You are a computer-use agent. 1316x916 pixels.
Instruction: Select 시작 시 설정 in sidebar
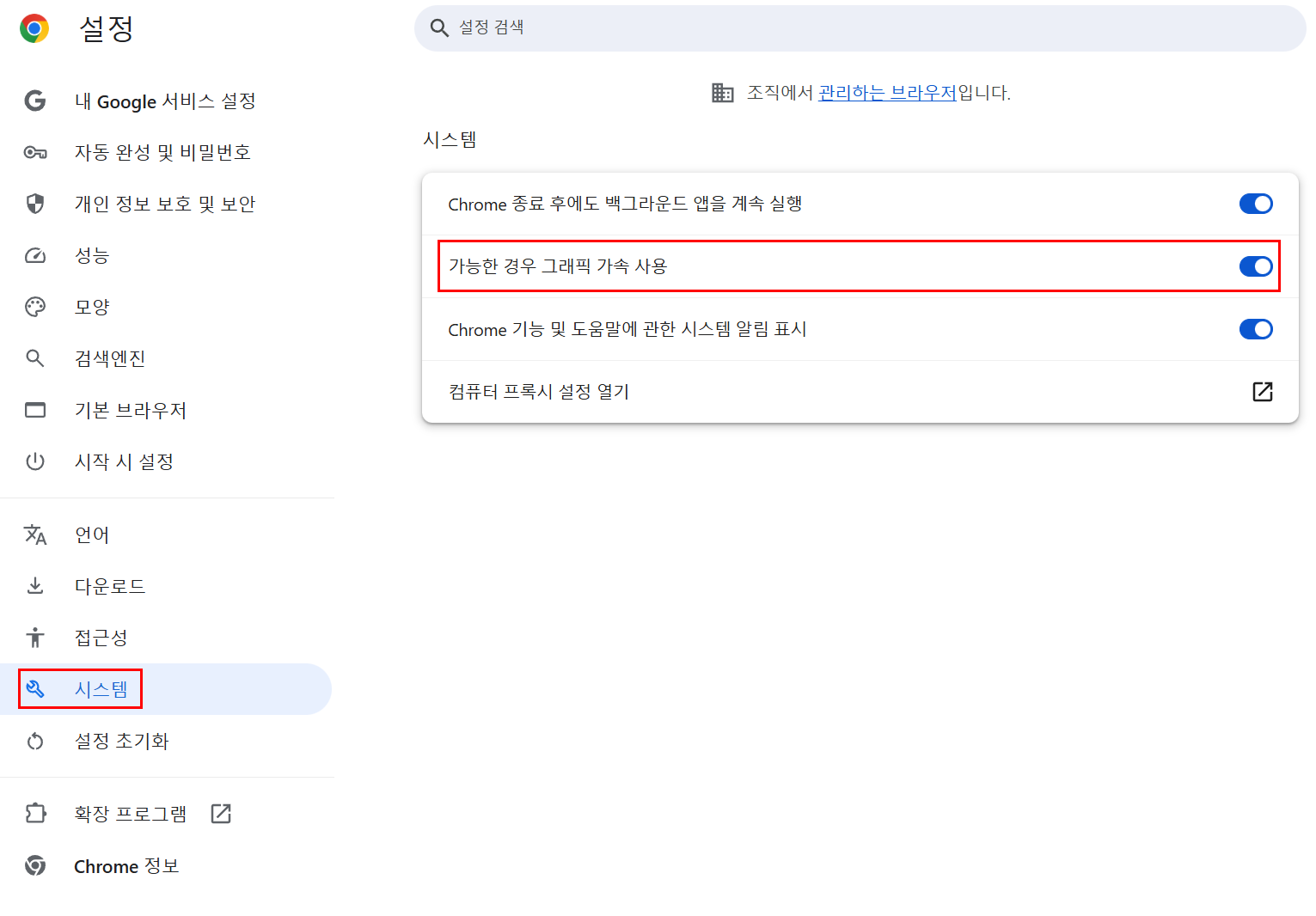(x=125, y=461)
